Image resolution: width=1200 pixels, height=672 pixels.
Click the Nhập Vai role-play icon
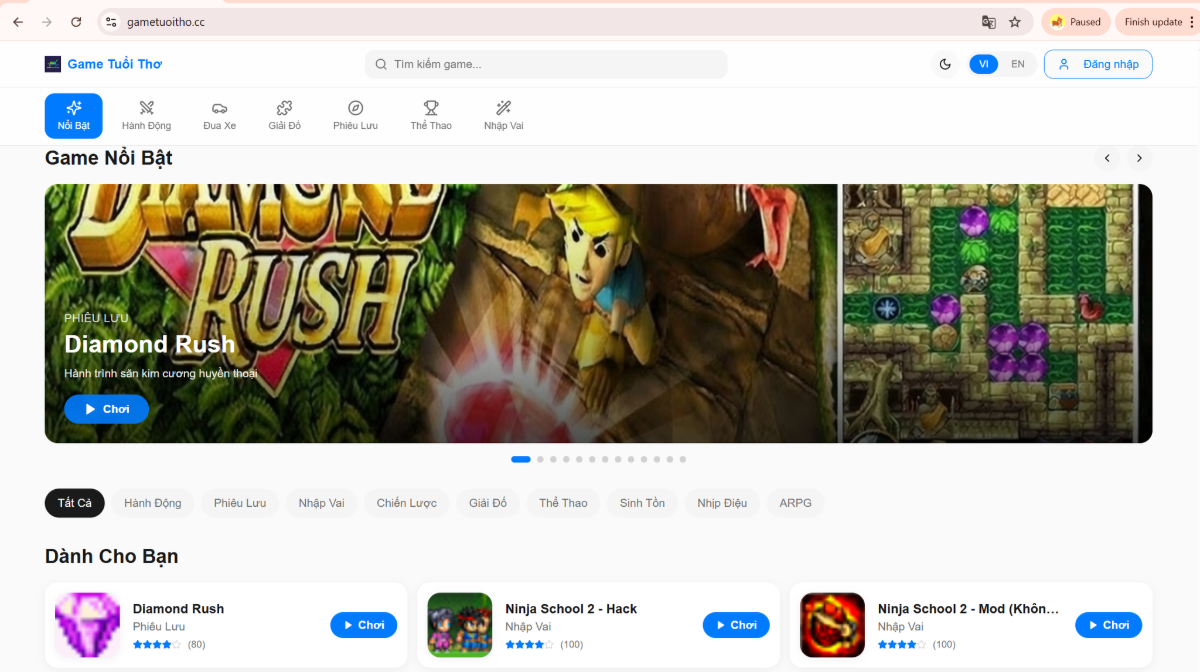[x=503, y=109]
